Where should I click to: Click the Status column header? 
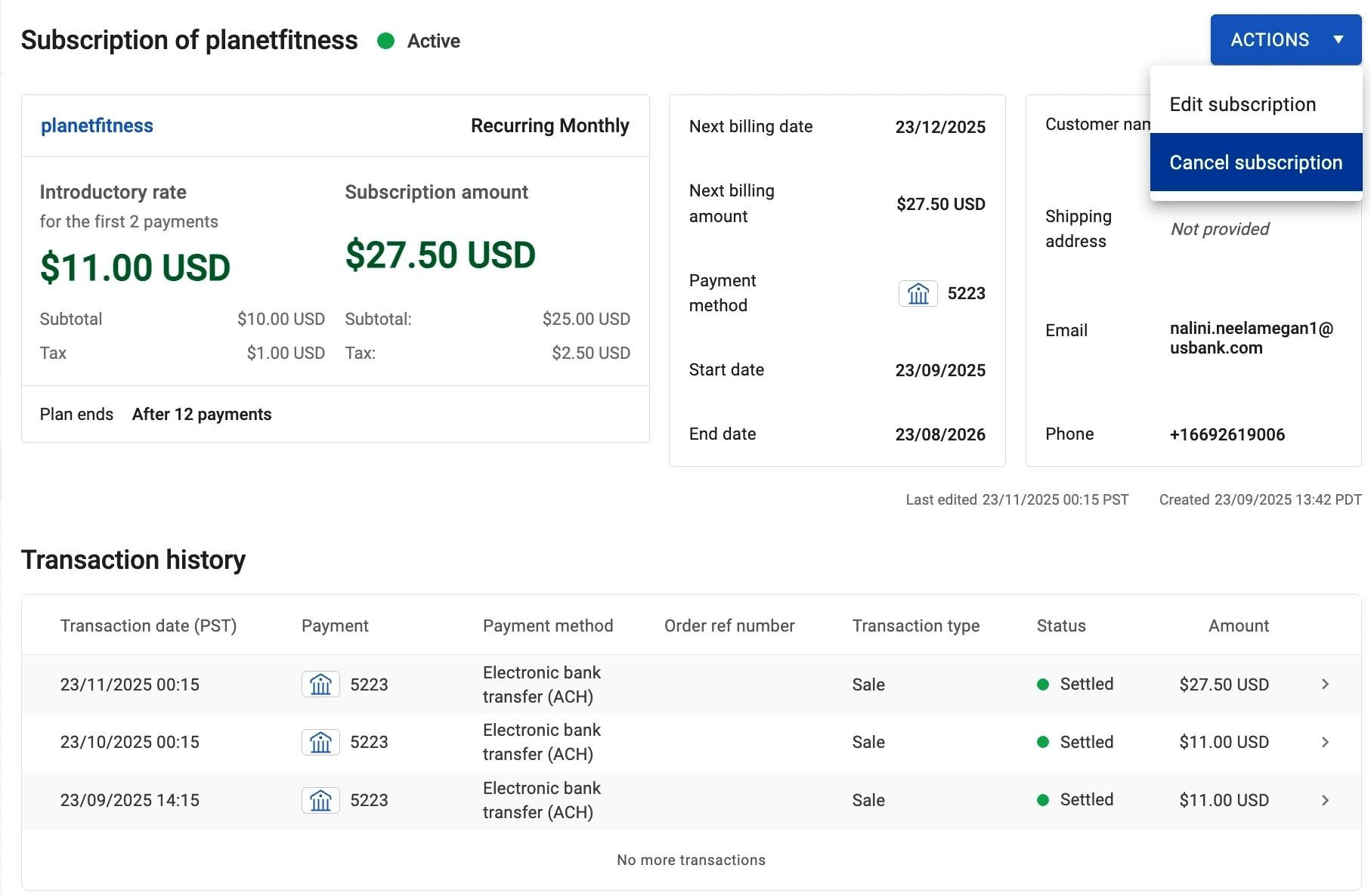(1060, 626)
